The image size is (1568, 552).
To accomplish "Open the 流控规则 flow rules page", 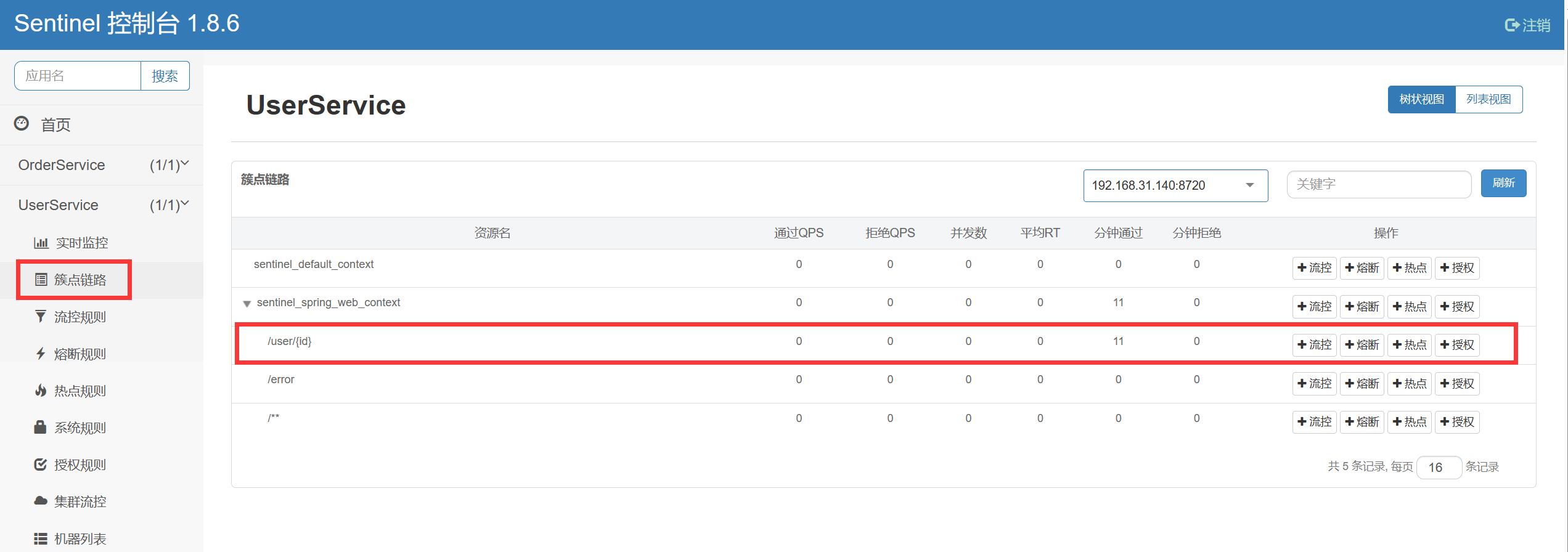I will coord(80,317).
